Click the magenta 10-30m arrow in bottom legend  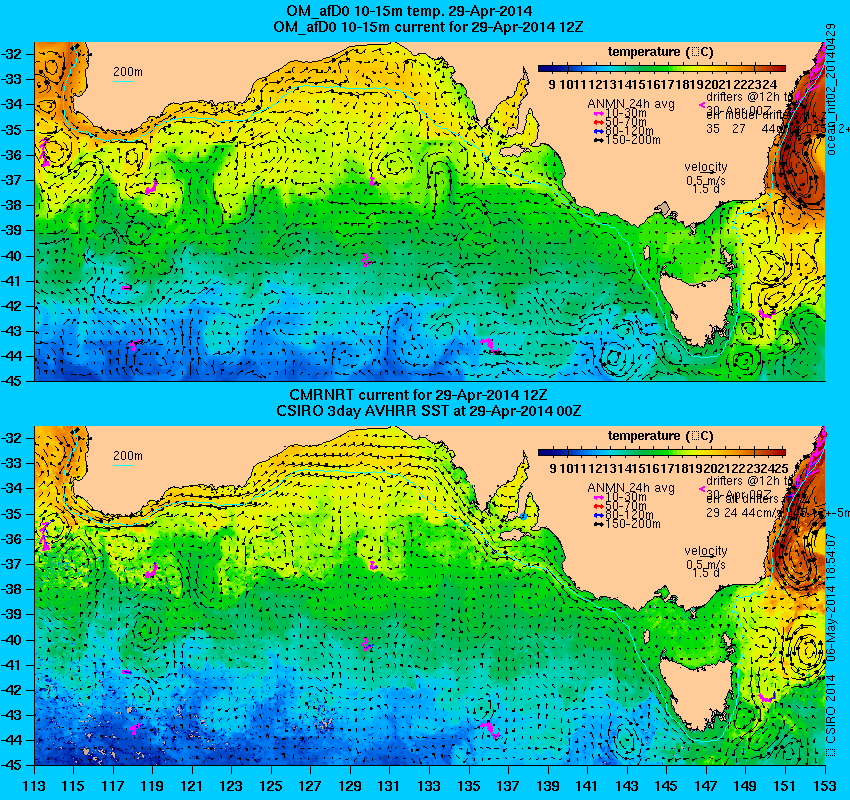[x=599, y=498]
